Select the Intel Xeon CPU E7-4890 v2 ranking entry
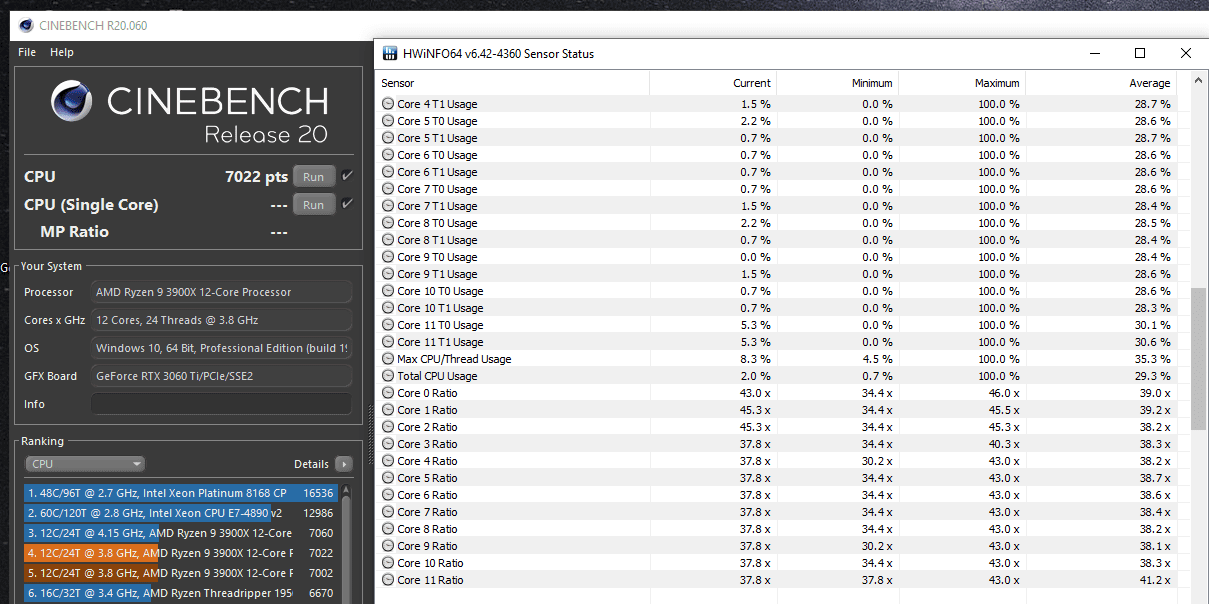The width and height of the screenshot is (1209, 604). 180,512
